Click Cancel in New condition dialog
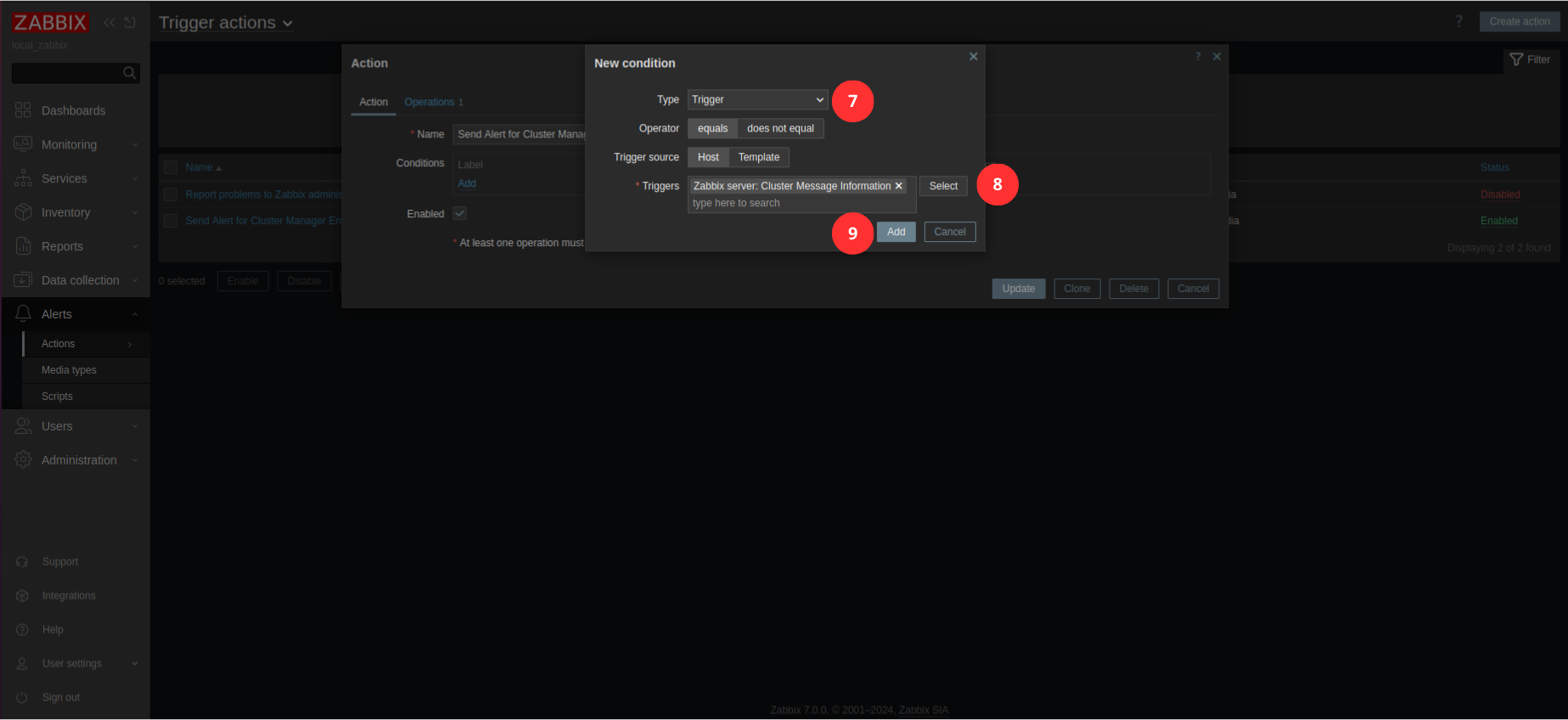This screenshot has width=1568, height=720. [x=950, y=232]
